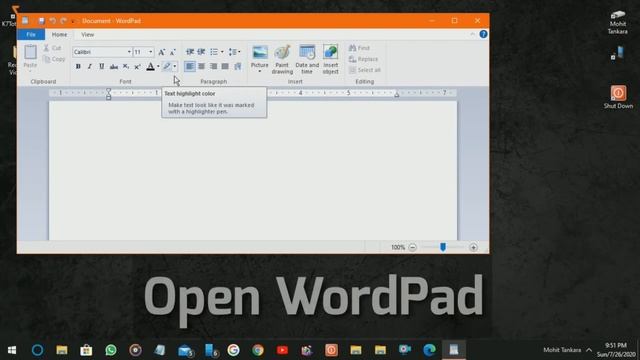This screenshot has height=360, width=640.
Task: Click Copy in Clipboard group
Action: click(54, 59)
